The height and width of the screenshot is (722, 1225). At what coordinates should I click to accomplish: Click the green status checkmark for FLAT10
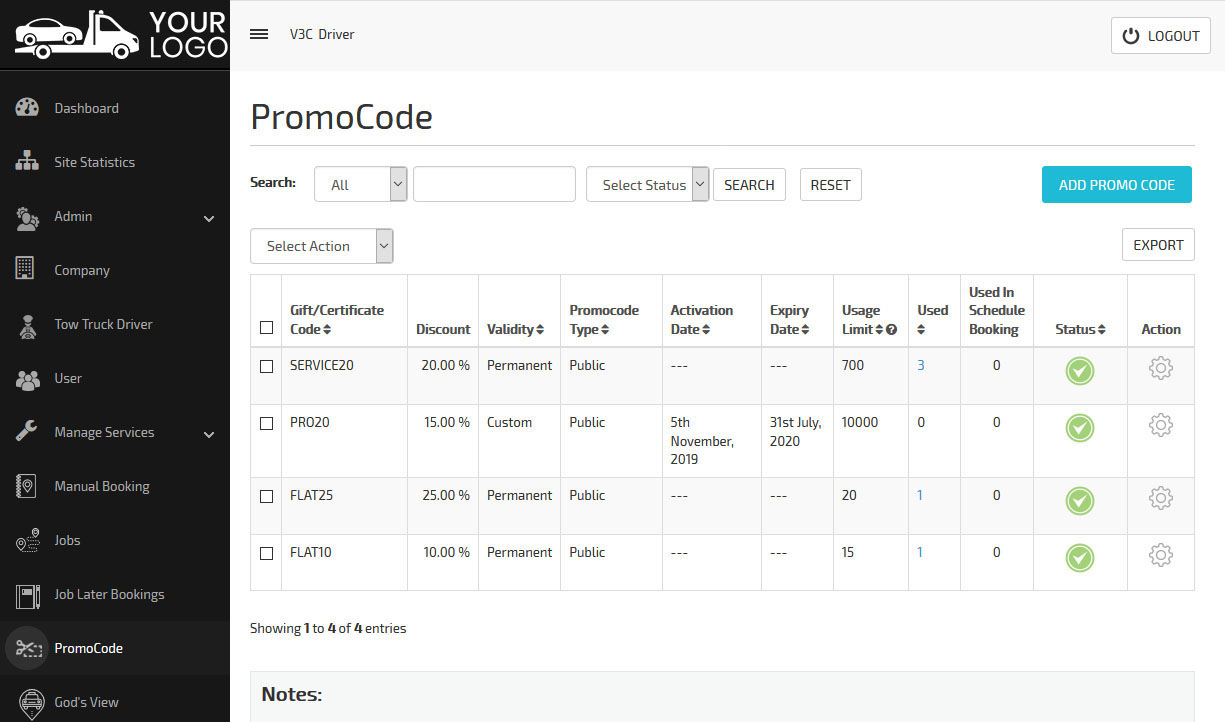[1079, 558]
